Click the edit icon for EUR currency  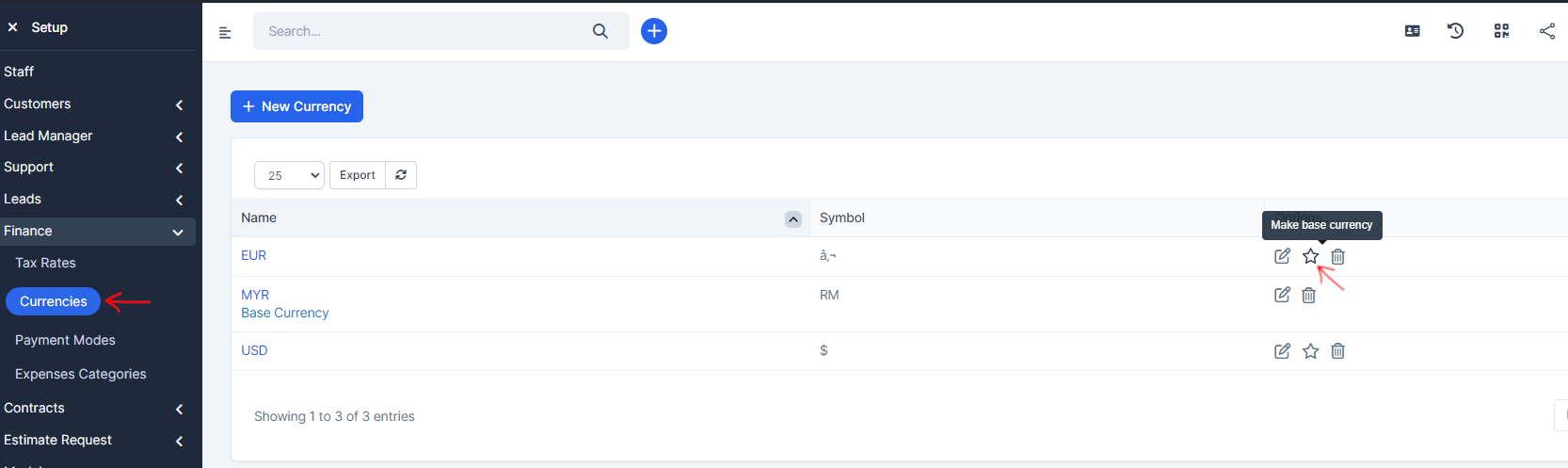click(1282, 256)
